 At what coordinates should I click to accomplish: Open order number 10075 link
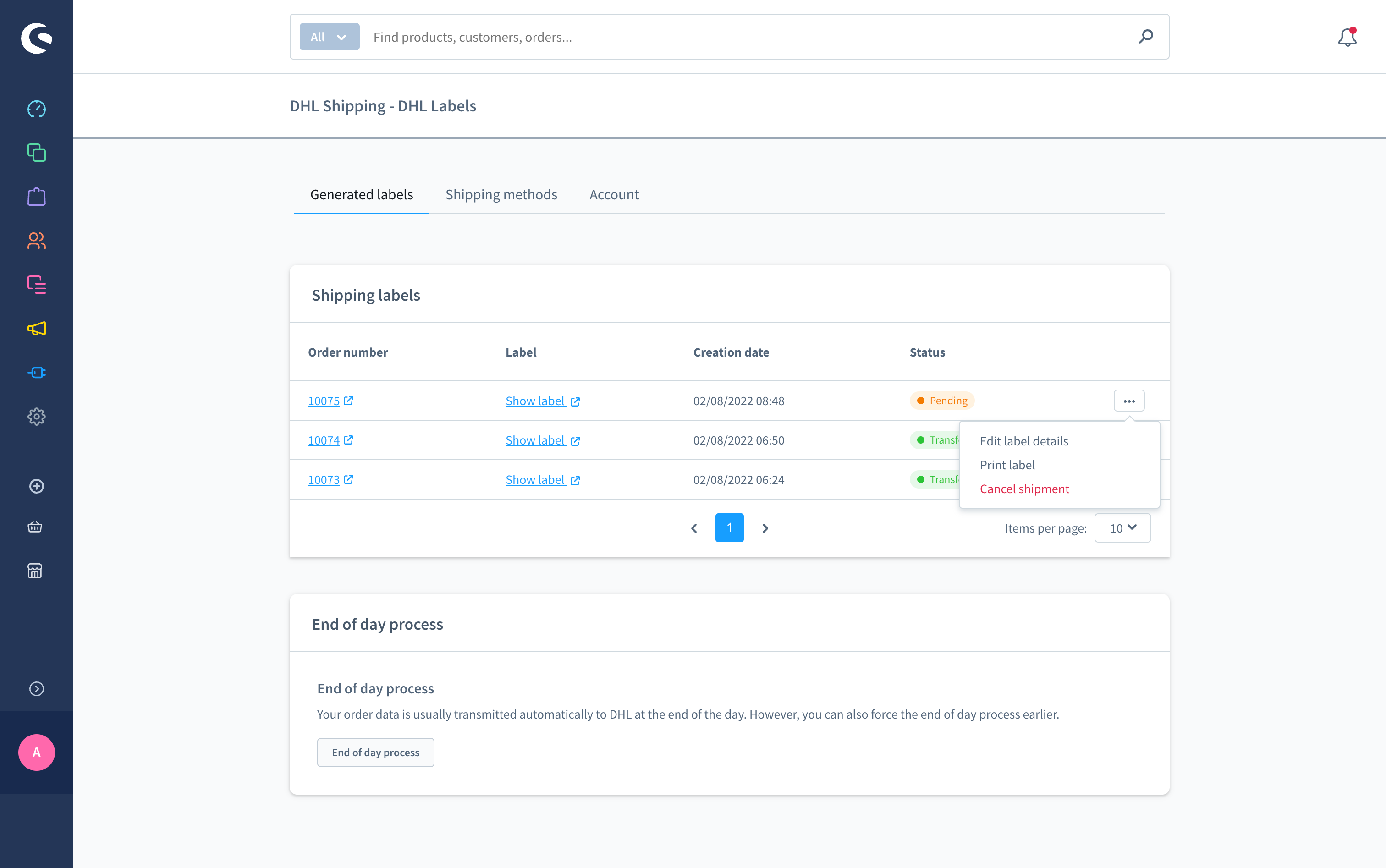point(324,401)
